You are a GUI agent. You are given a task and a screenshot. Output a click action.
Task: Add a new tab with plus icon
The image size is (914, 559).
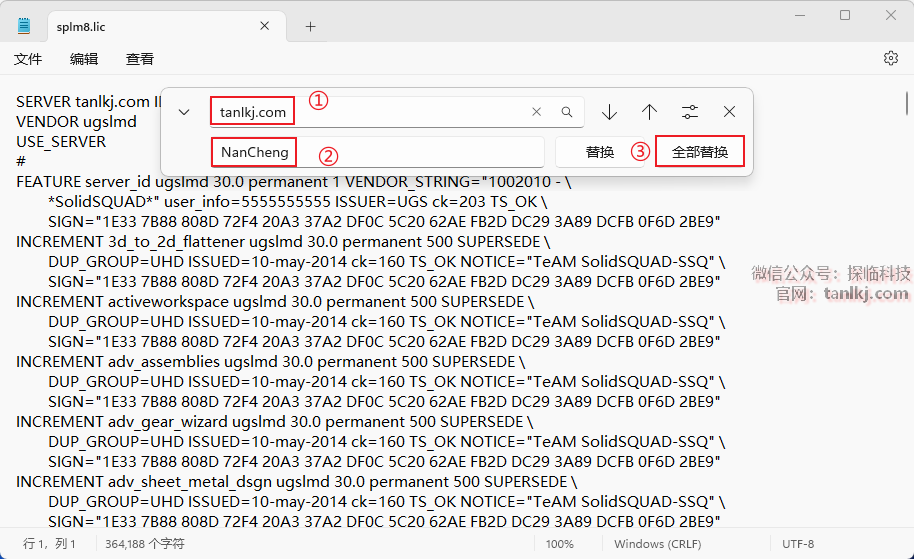click(310, 27)
